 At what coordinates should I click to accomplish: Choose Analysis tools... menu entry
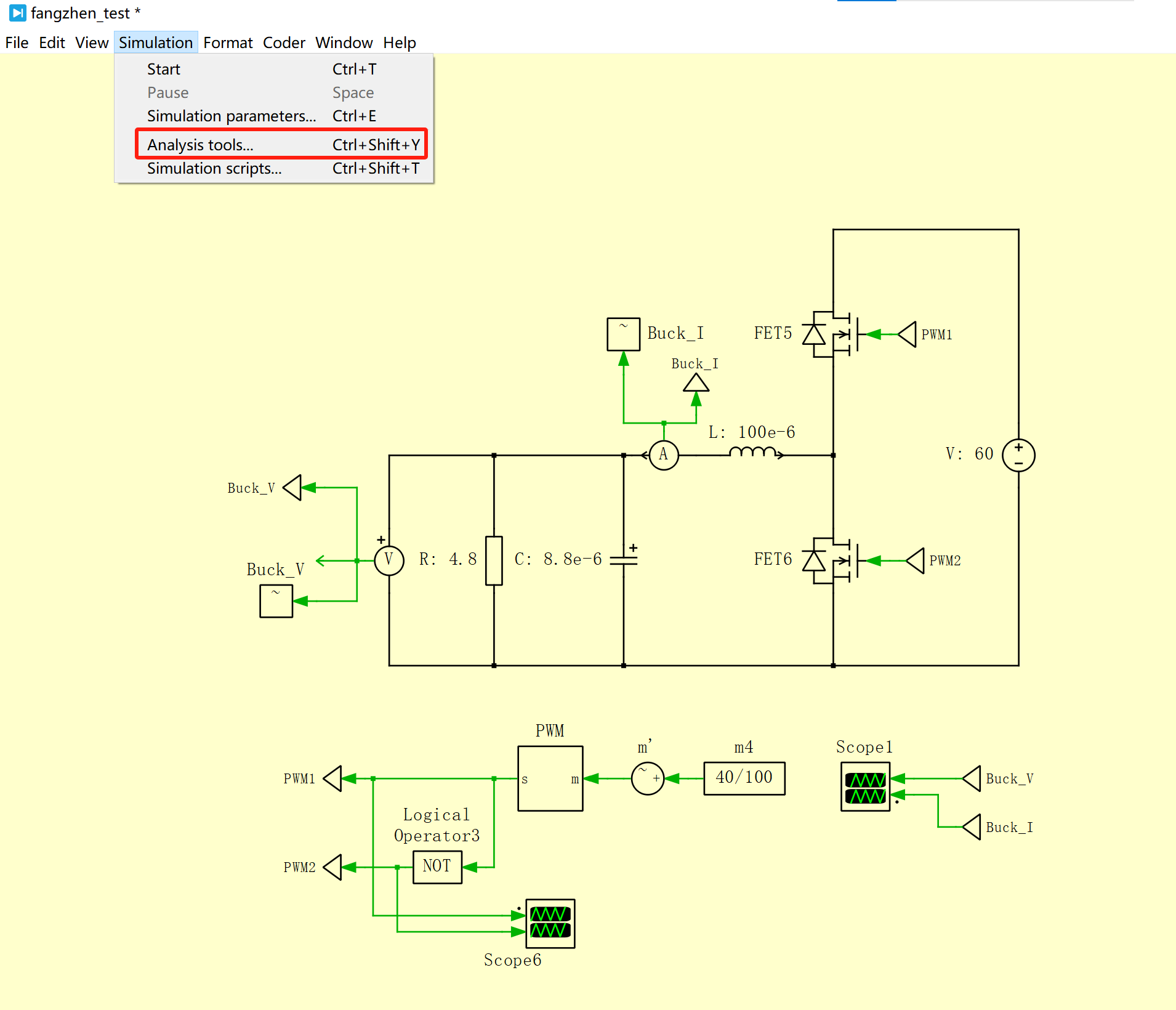(274, 145)
